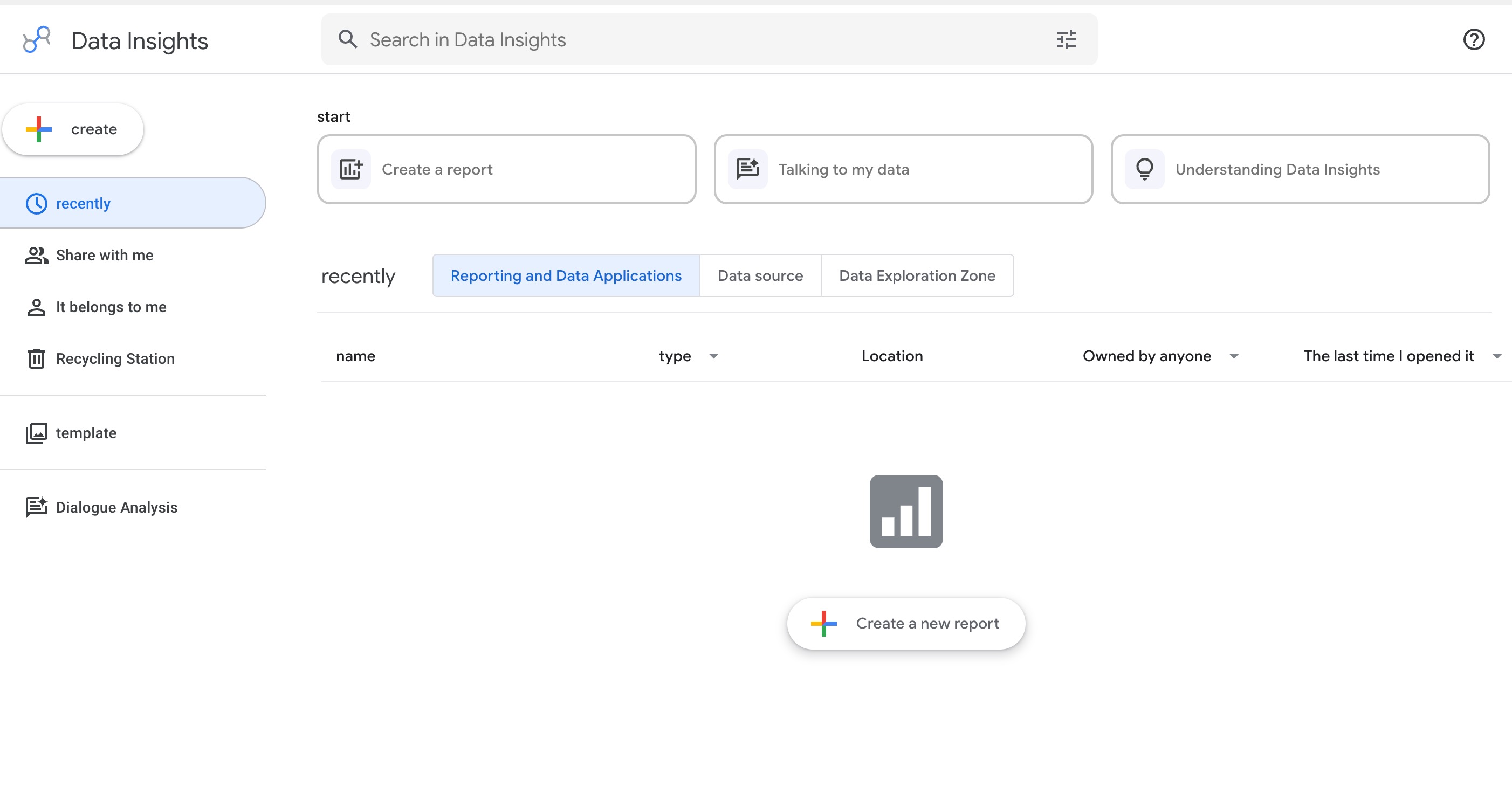
Task: Click the Data Insights title text
Action: pyautogui.click(x=140, y=41)
